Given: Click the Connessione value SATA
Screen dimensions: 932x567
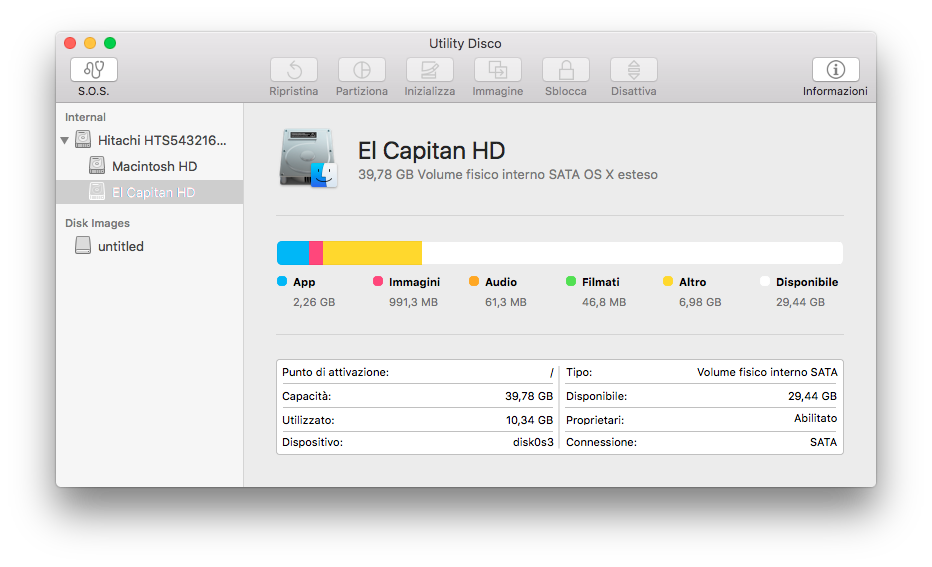Looking at the screenshot, I should 823,442.
